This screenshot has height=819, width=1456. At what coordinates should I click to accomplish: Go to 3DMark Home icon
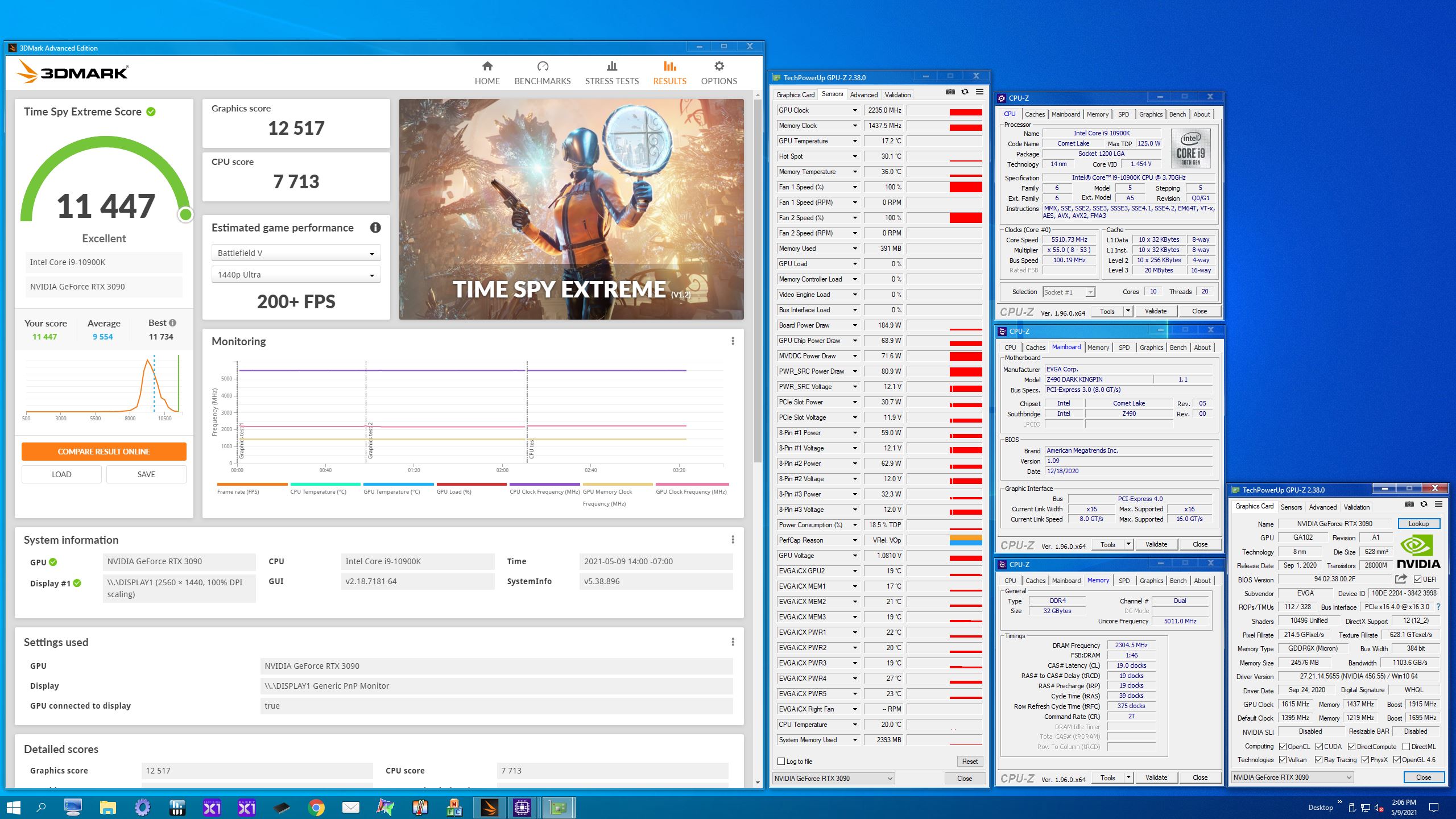coord(487,67)
